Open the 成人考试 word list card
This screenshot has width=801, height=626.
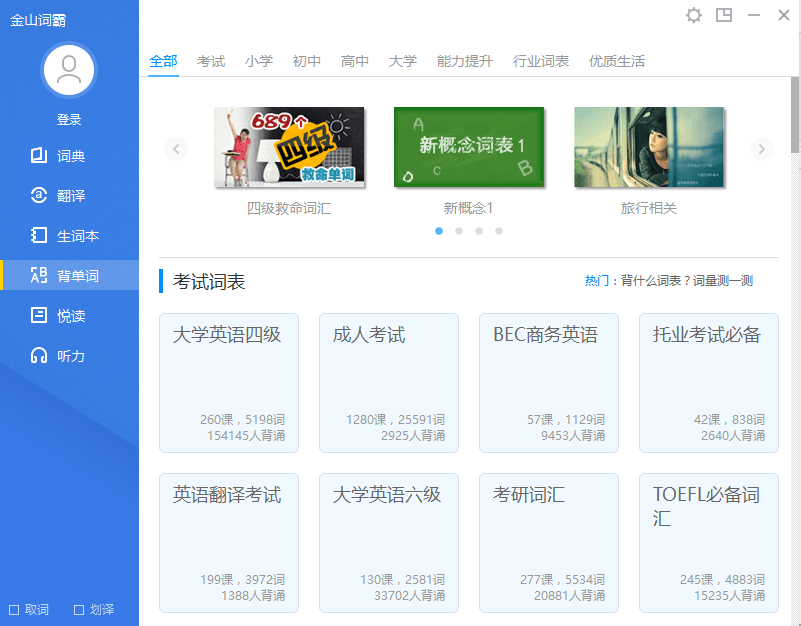[x=389, y=383]
